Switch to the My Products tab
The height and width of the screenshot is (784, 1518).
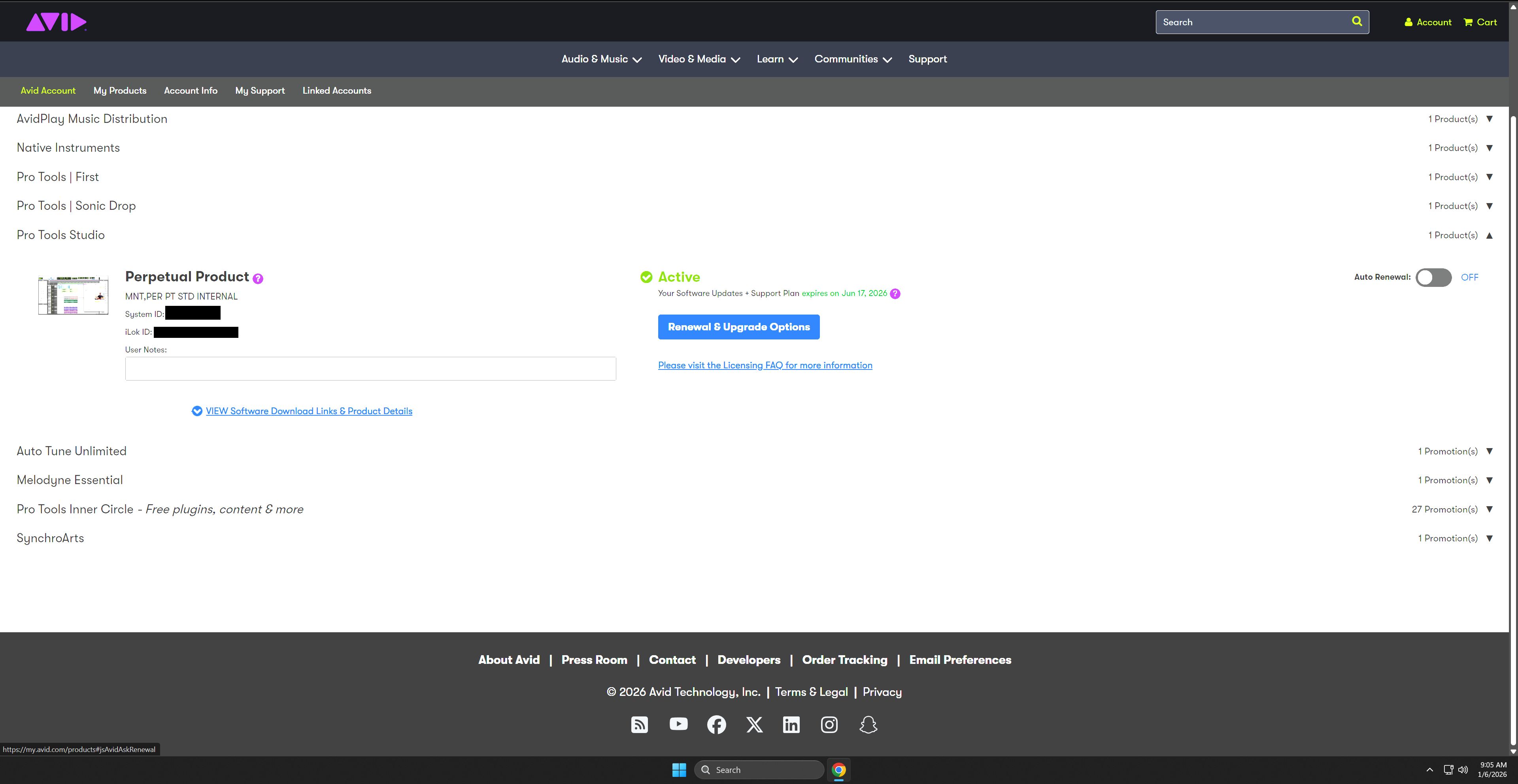click(120, 91)
